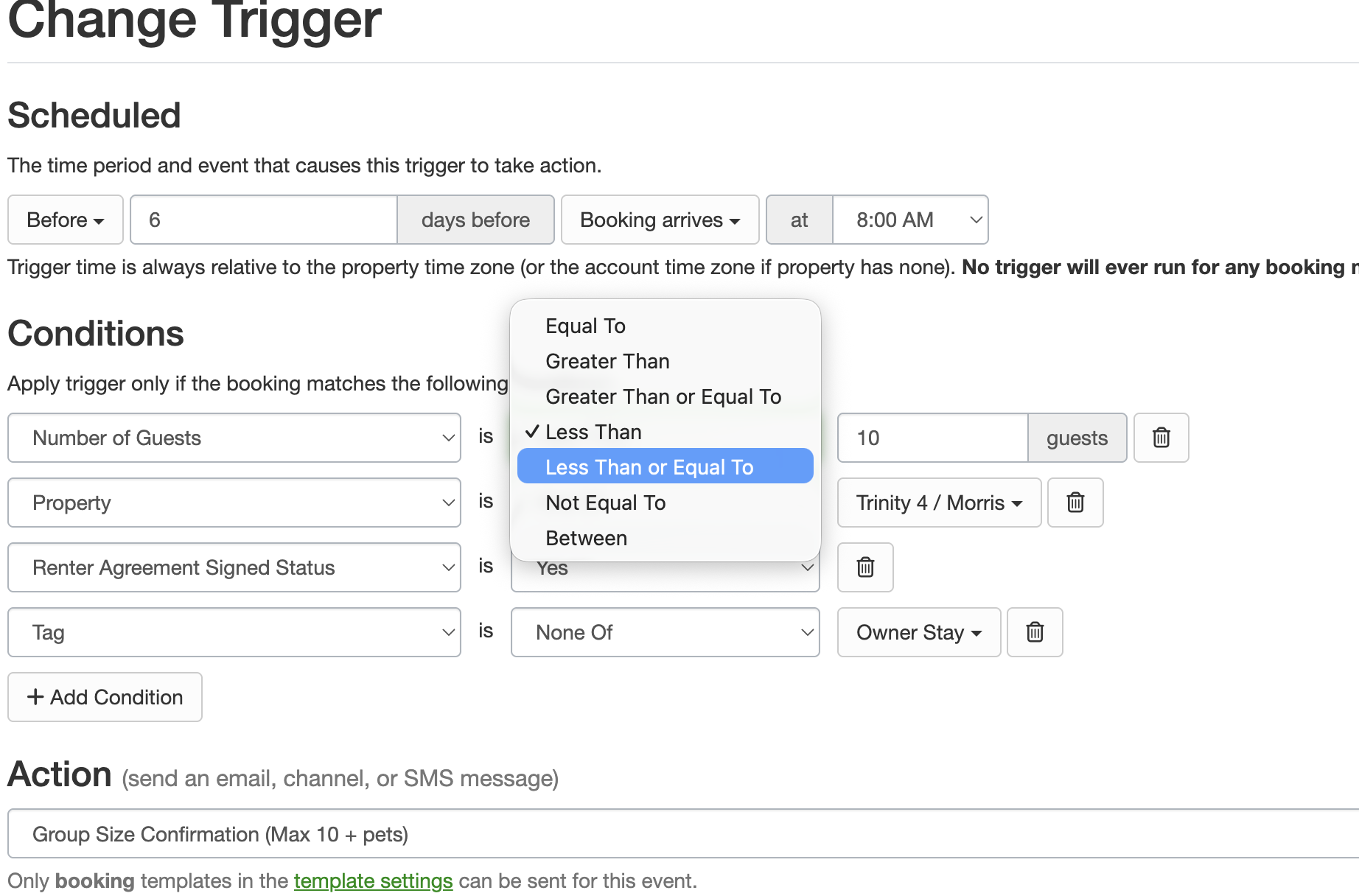Viewport: 1359px width, 896px height.
Task: Select 'Greater Than' comparison option
Action: point(607,361)
